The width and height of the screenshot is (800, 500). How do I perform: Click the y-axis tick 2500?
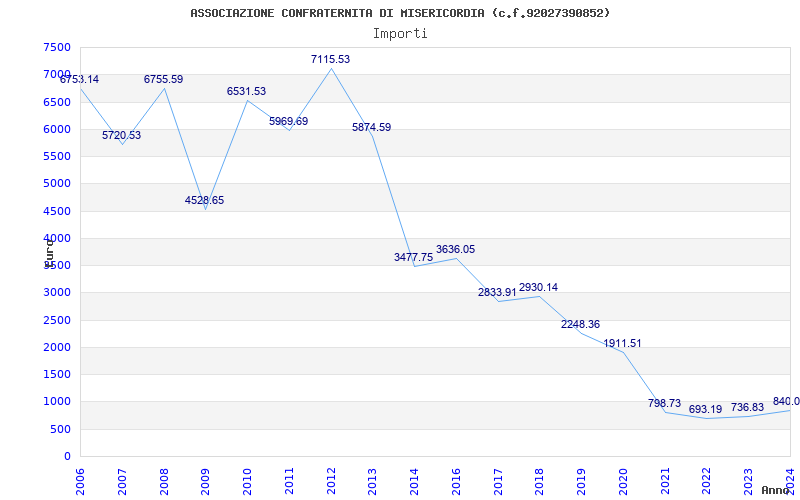[x=57, y=320]
